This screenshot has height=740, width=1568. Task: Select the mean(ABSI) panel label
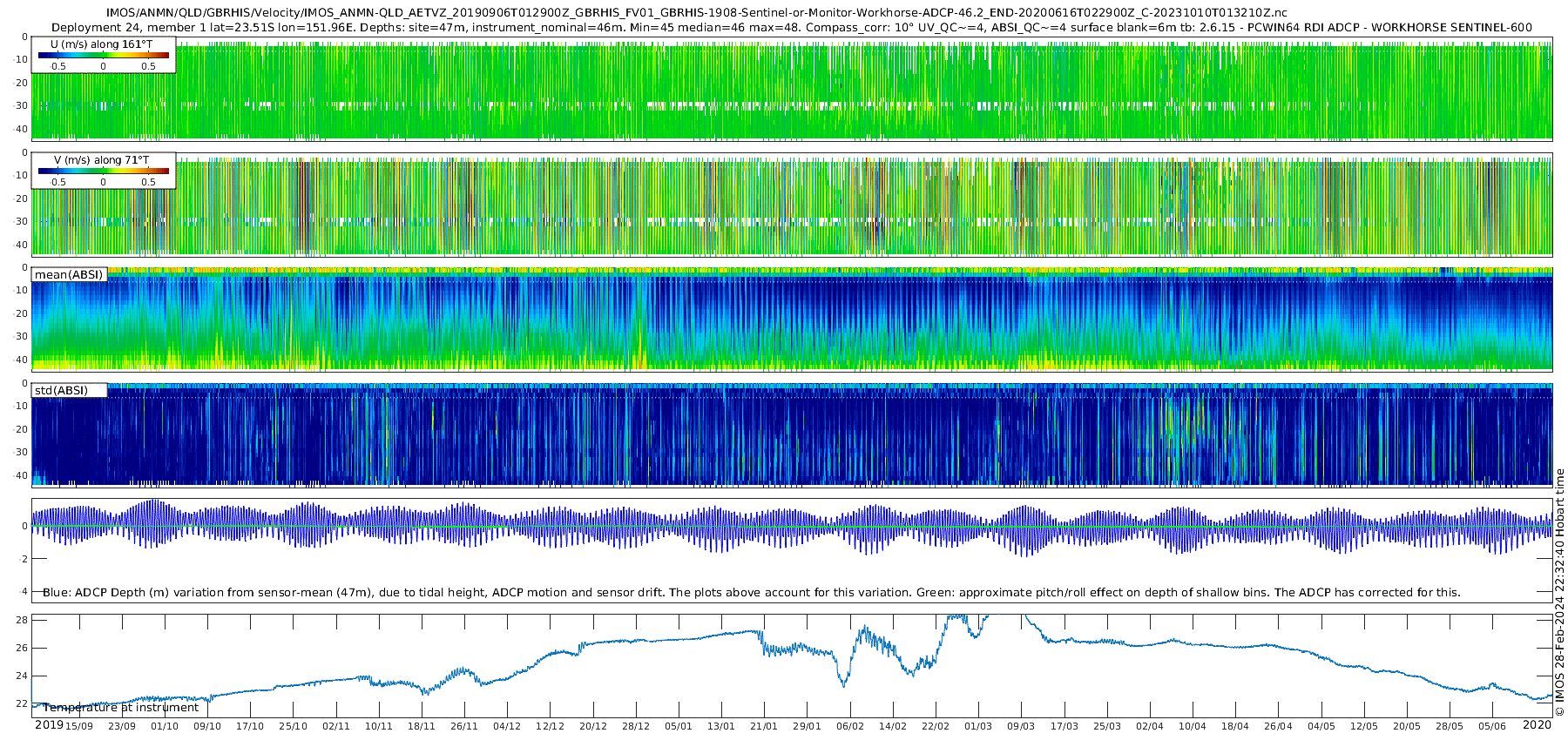[x=69, y=275]
